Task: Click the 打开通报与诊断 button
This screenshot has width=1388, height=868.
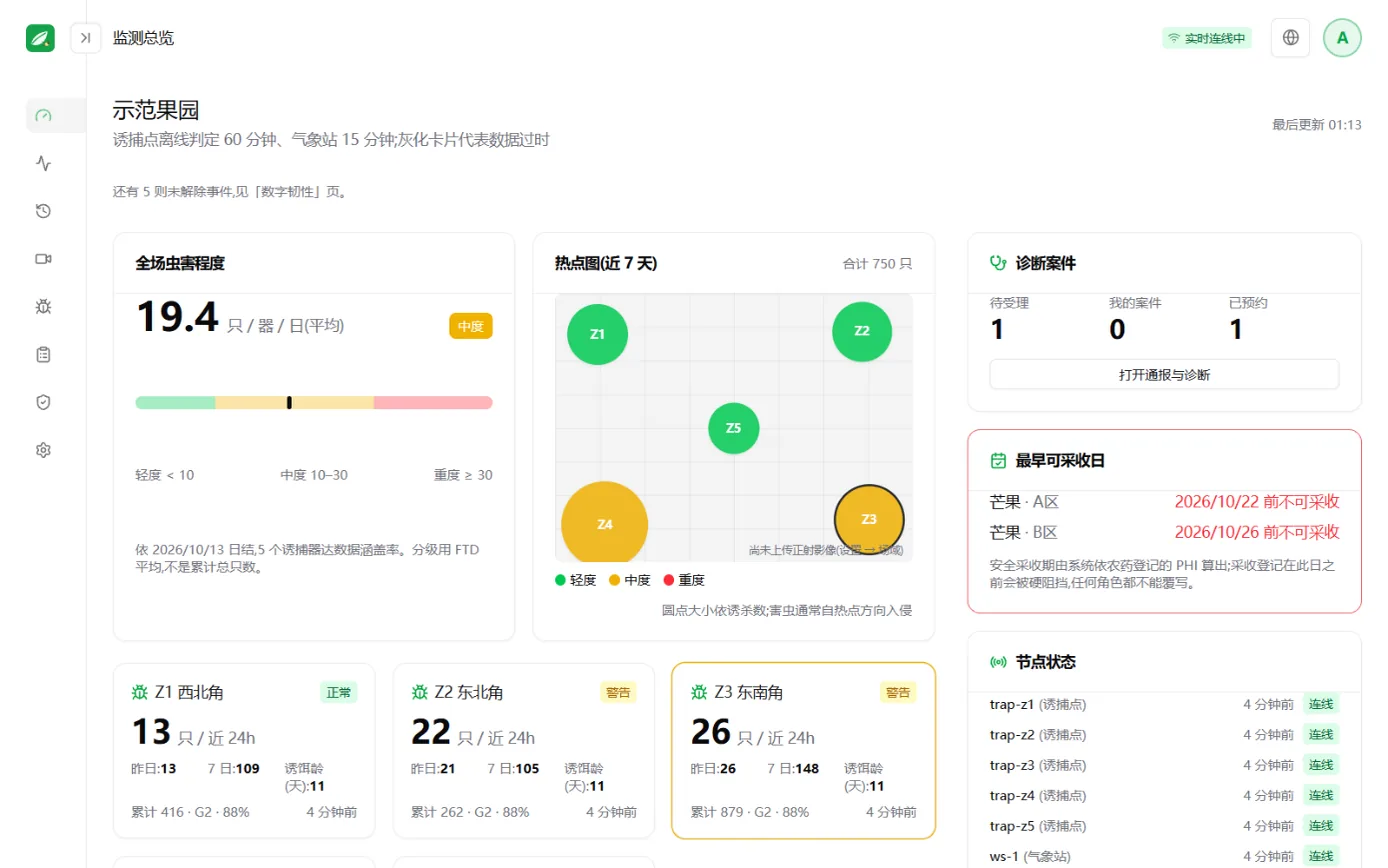Action: pos(1164,375)
